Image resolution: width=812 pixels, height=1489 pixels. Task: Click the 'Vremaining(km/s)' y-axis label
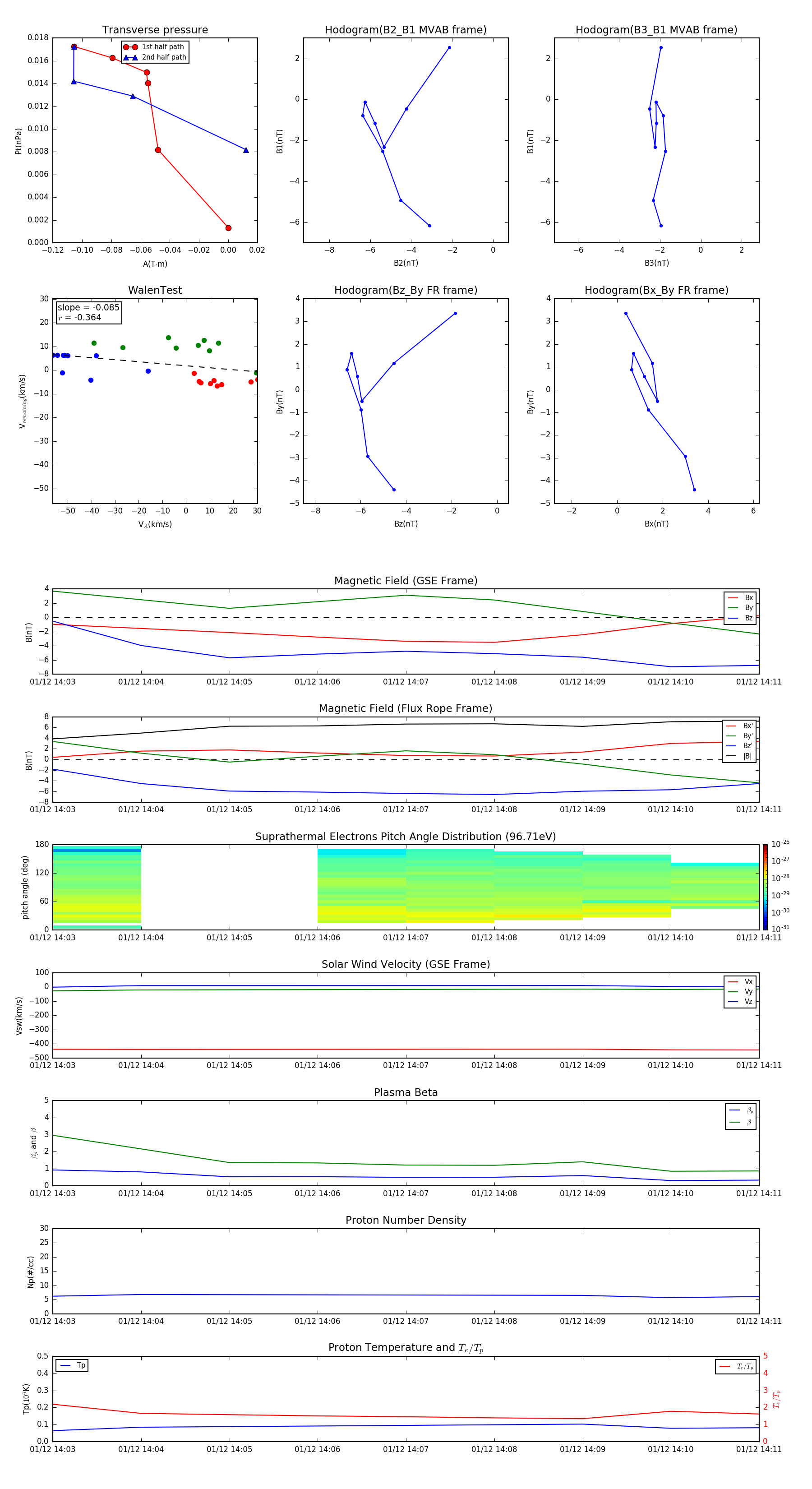[23, 402]
